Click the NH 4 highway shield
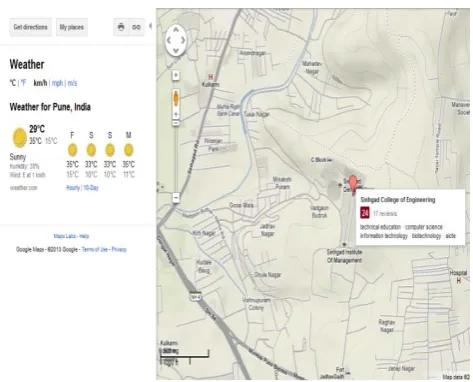This screenshot has width=473, height=382. coord(195,295)
